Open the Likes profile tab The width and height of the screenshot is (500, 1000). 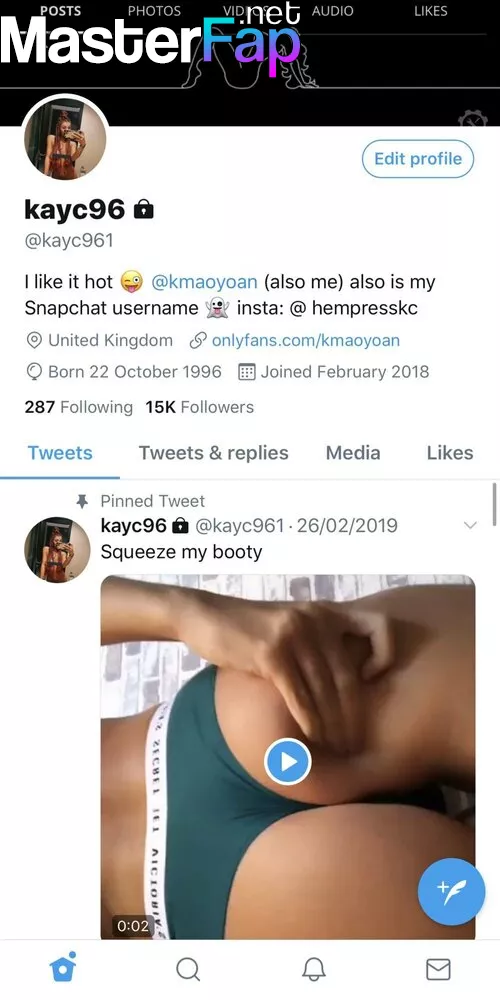point(450,453)
